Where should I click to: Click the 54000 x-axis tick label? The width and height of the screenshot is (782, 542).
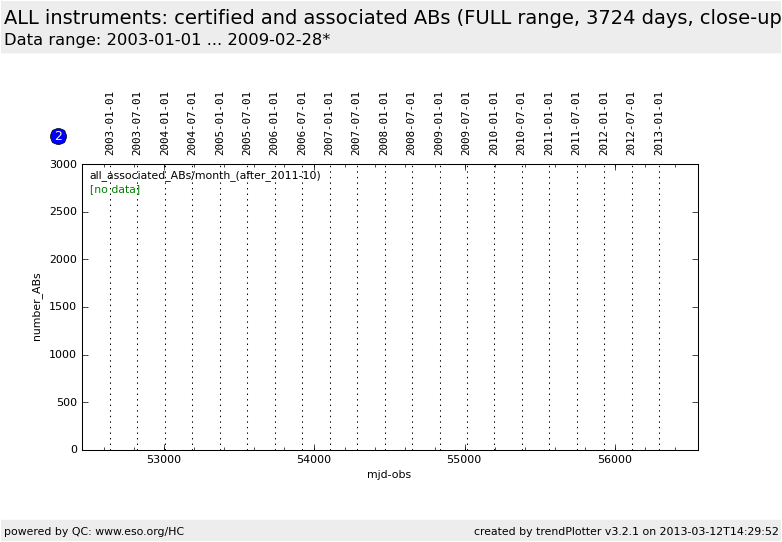pyautogui.click(x=314, y=460)
